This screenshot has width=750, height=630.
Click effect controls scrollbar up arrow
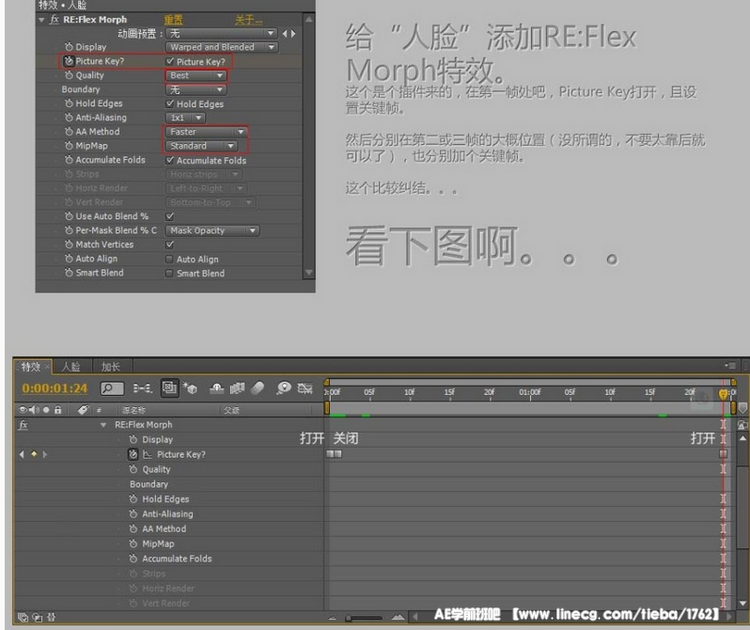(x=309, y=20)
